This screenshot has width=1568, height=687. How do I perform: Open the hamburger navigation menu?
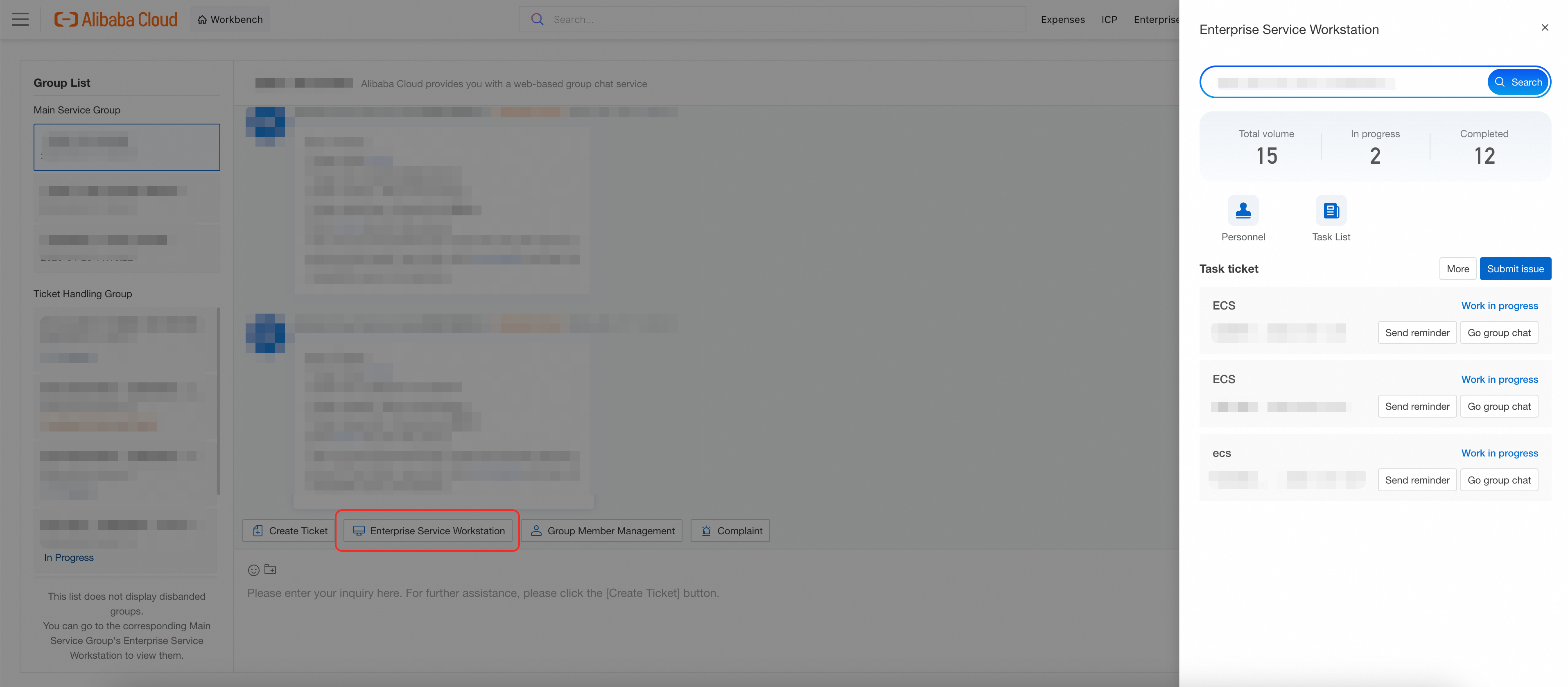point(21,20)
